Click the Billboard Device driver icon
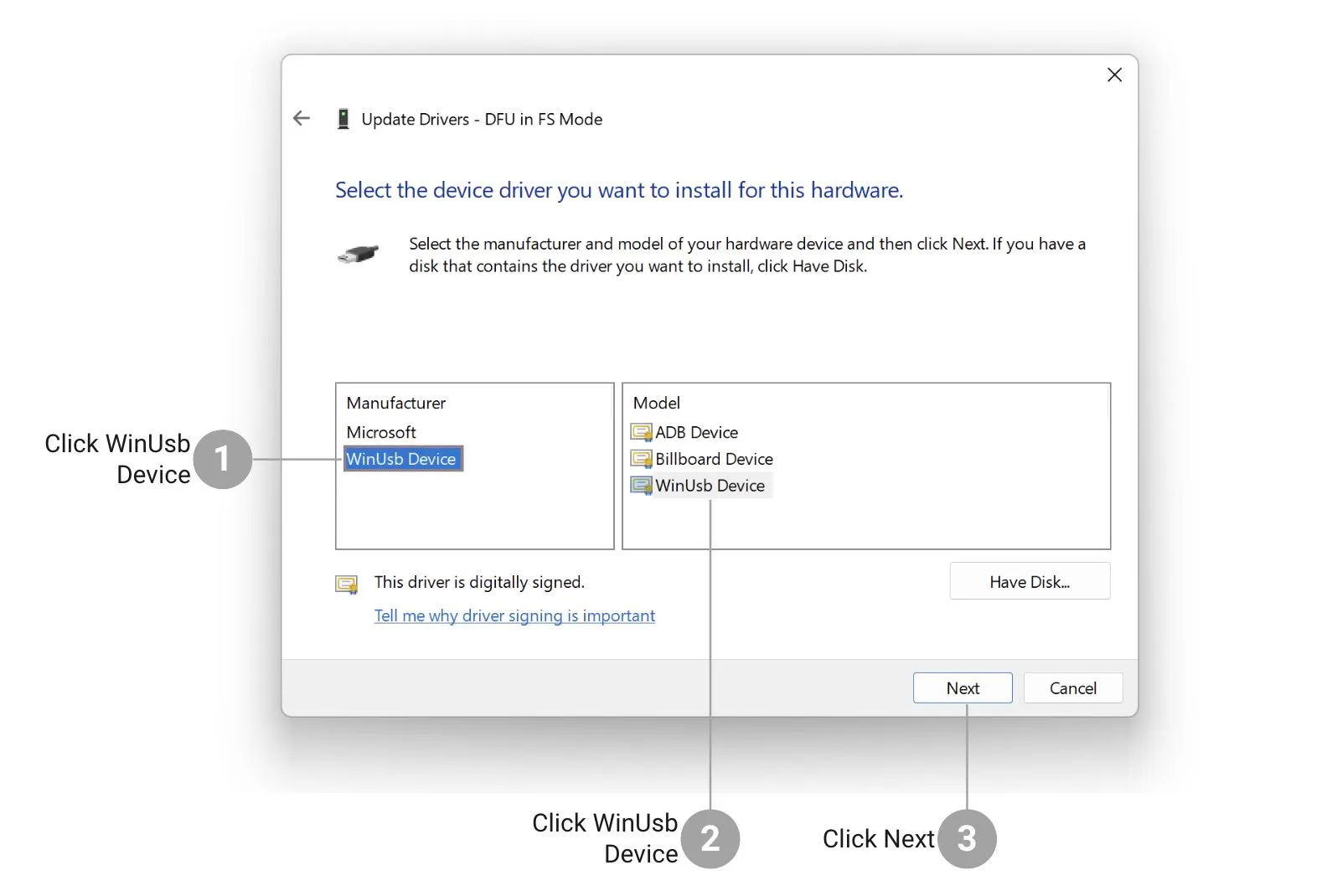This screenshot has height=896, width=1332. point(642,459)
